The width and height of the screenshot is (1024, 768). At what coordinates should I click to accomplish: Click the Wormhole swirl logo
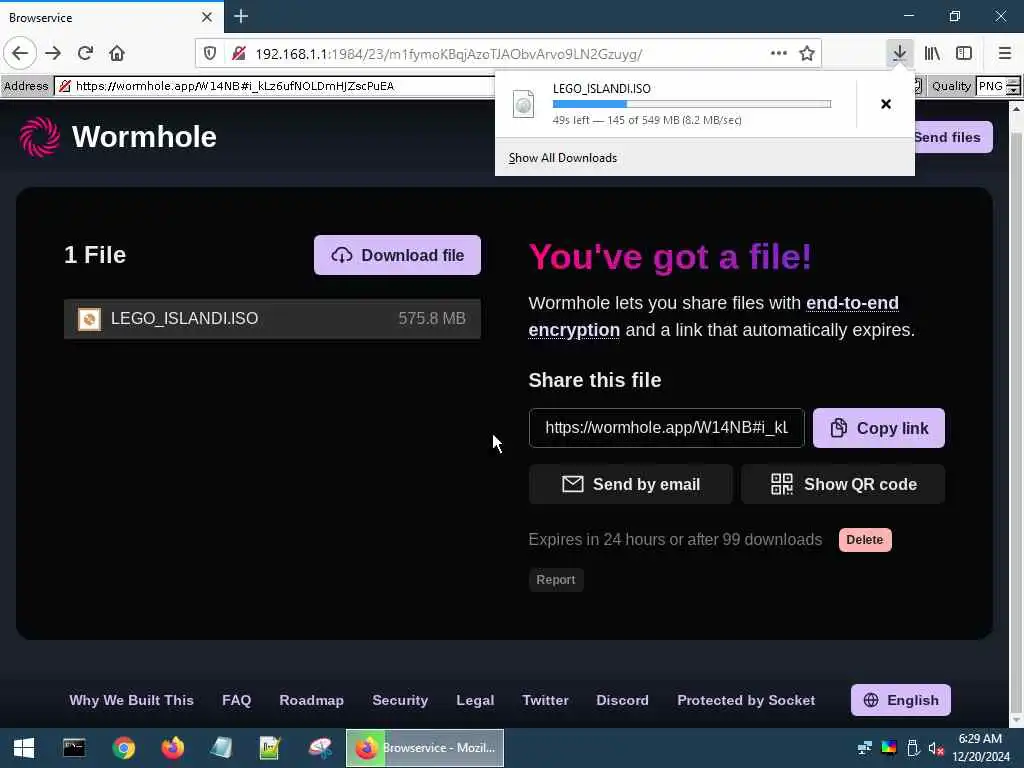click(40, 137)
